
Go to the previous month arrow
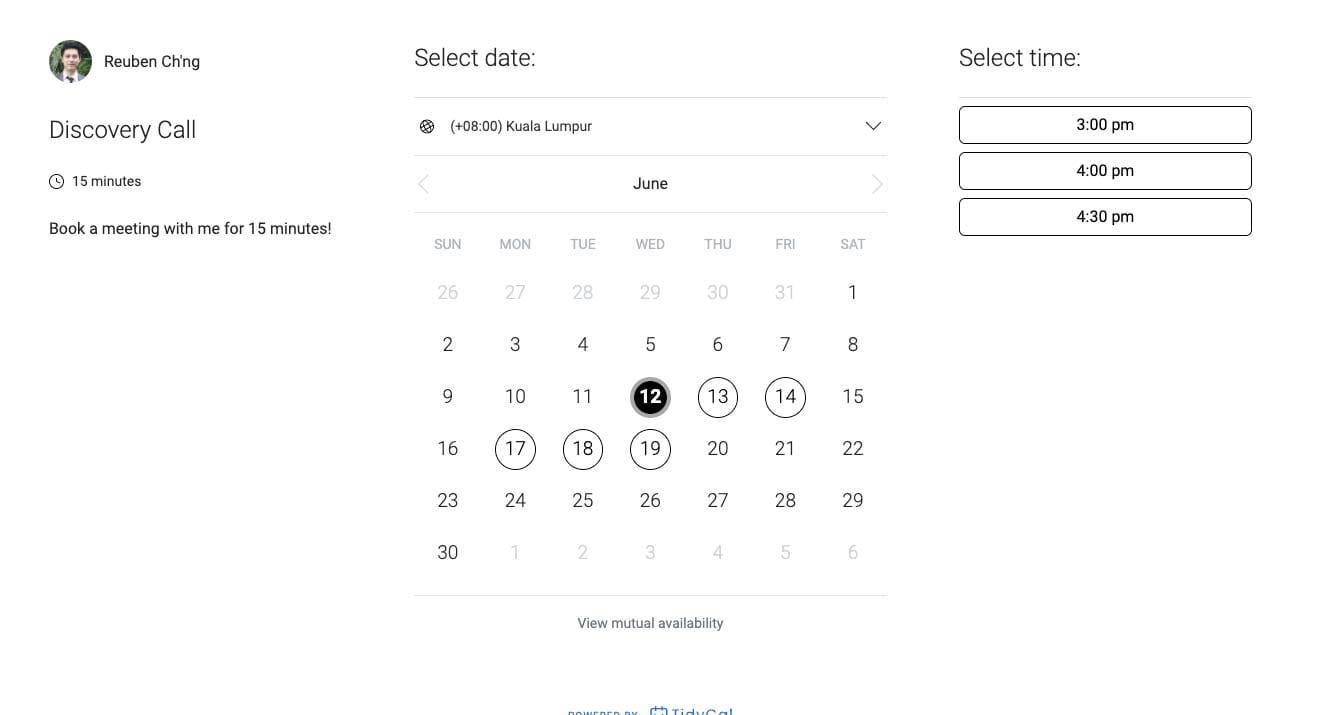[x=424, y=184]
